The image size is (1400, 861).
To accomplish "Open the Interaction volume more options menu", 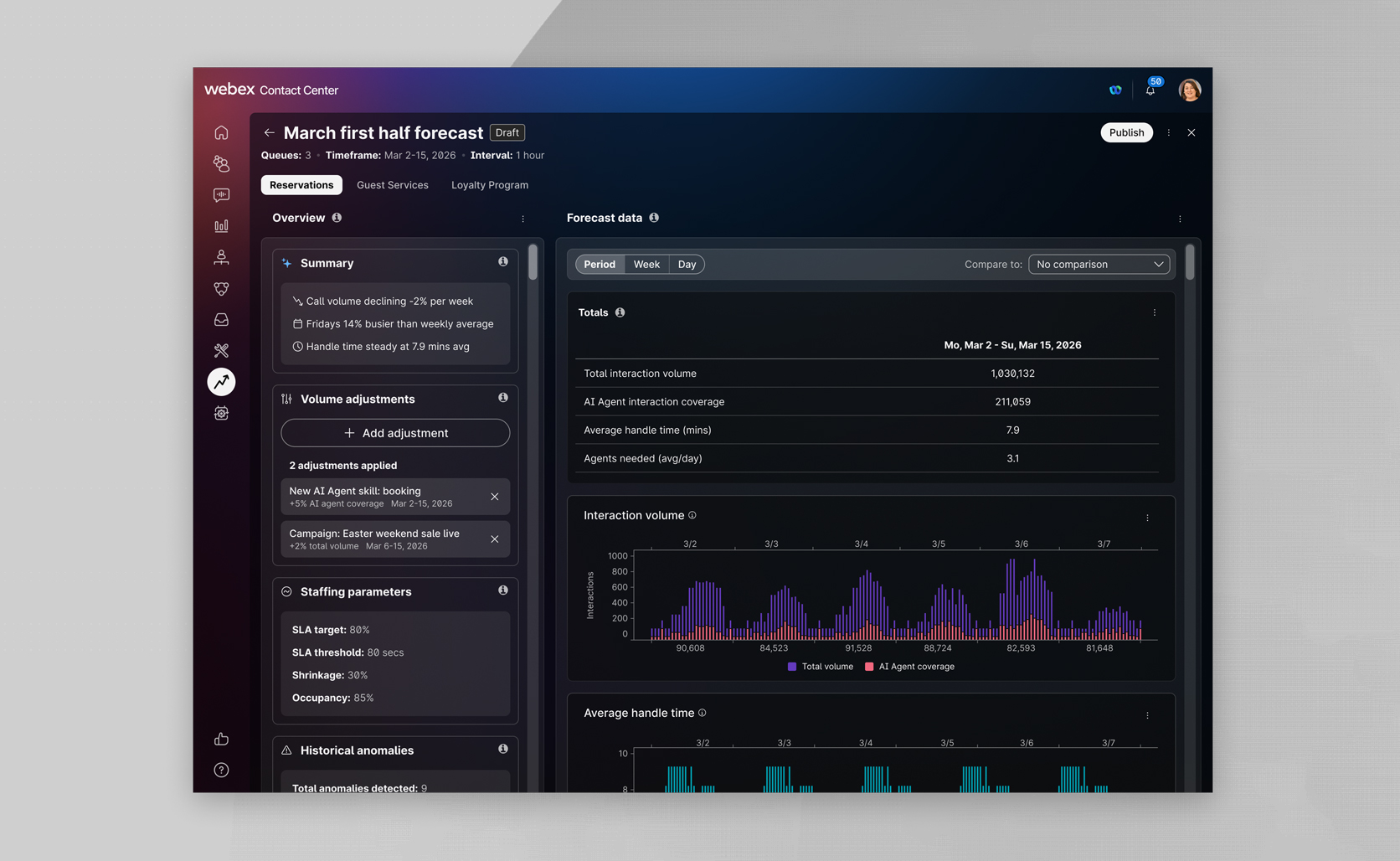I will coord(1147,518).
